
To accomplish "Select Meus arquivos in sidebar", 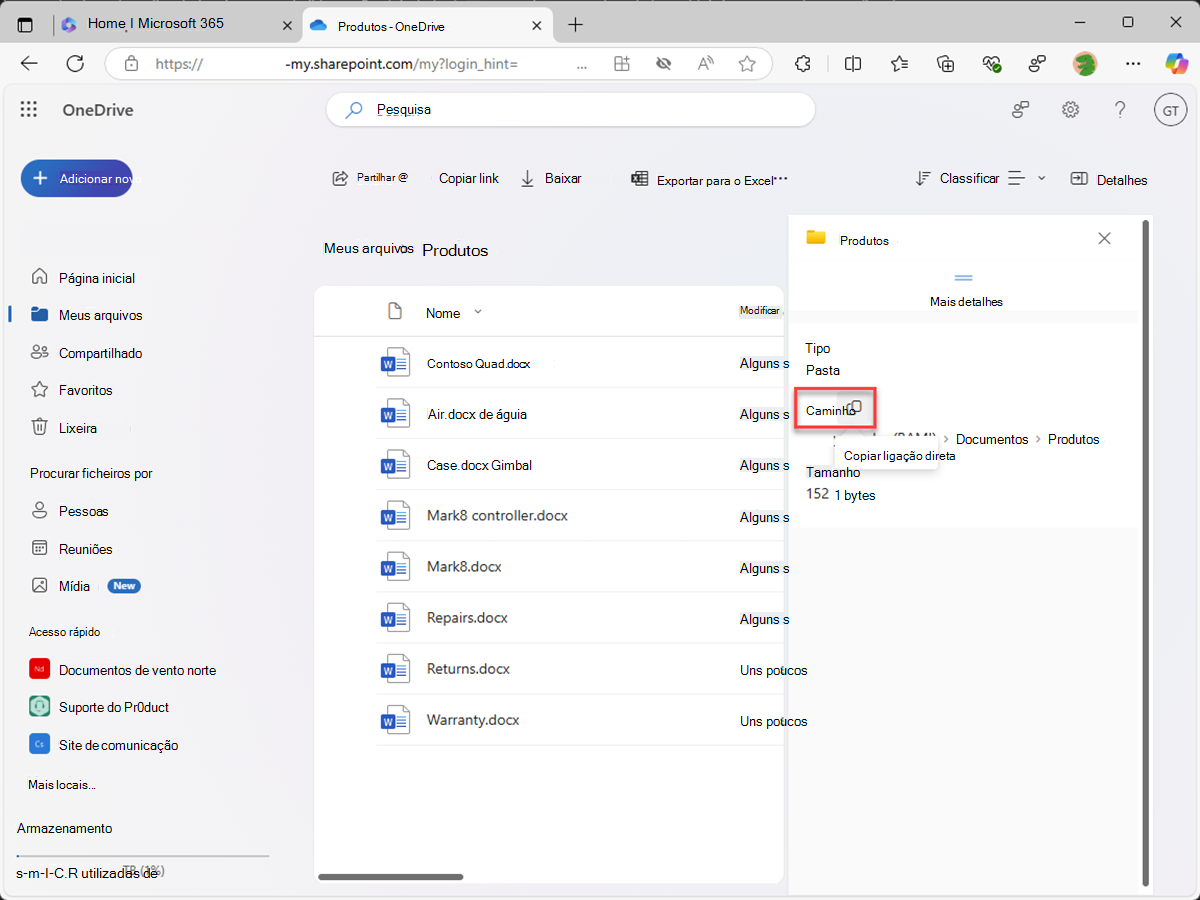I will tap(87, 315).
